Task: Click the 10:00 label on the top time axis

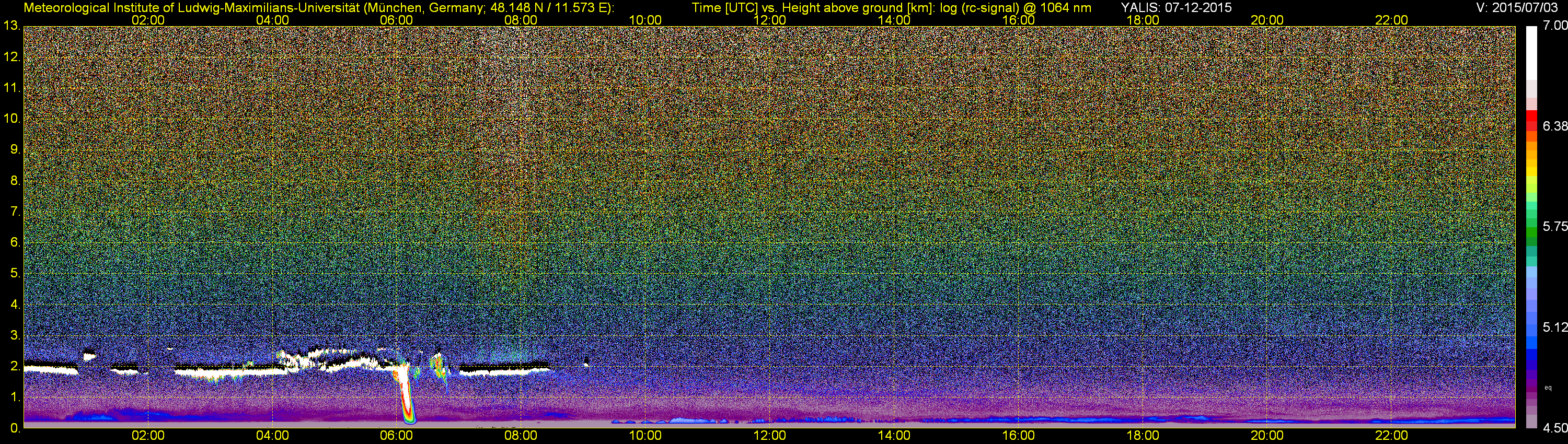Action: point(645,20)
